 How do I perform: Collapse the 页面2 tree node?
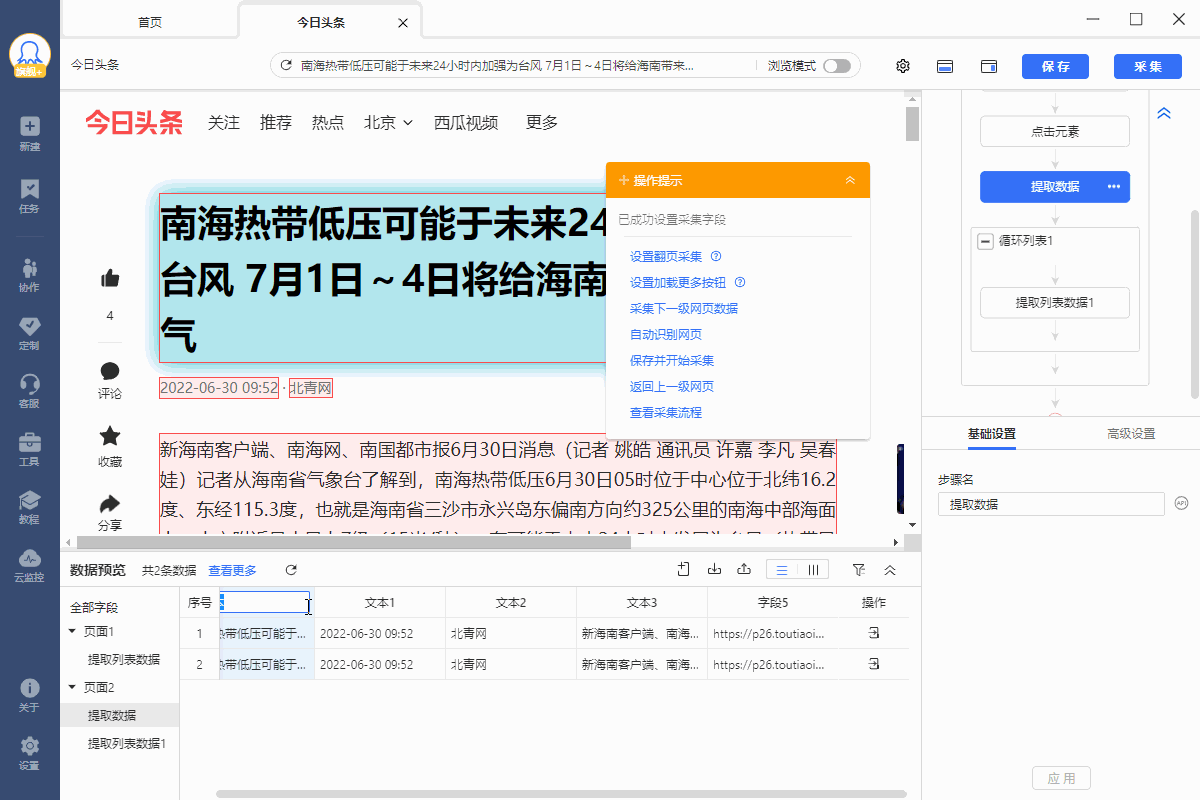pos(72,687)
